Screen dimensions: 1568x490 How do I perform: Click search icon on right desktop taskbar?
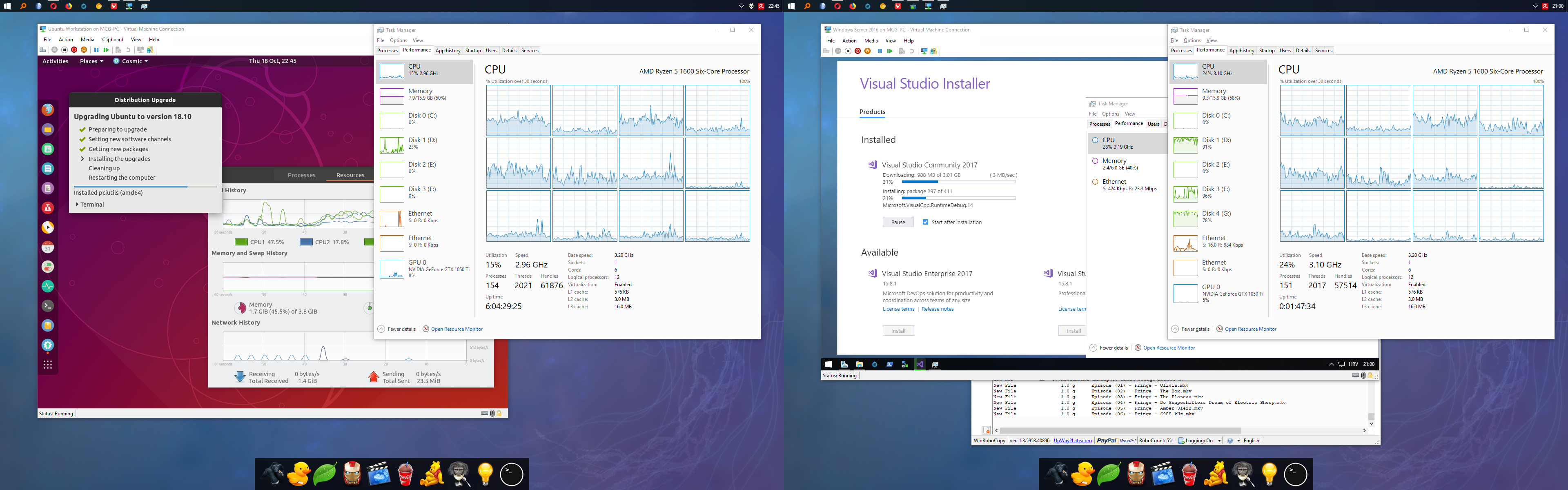(807, 6)
